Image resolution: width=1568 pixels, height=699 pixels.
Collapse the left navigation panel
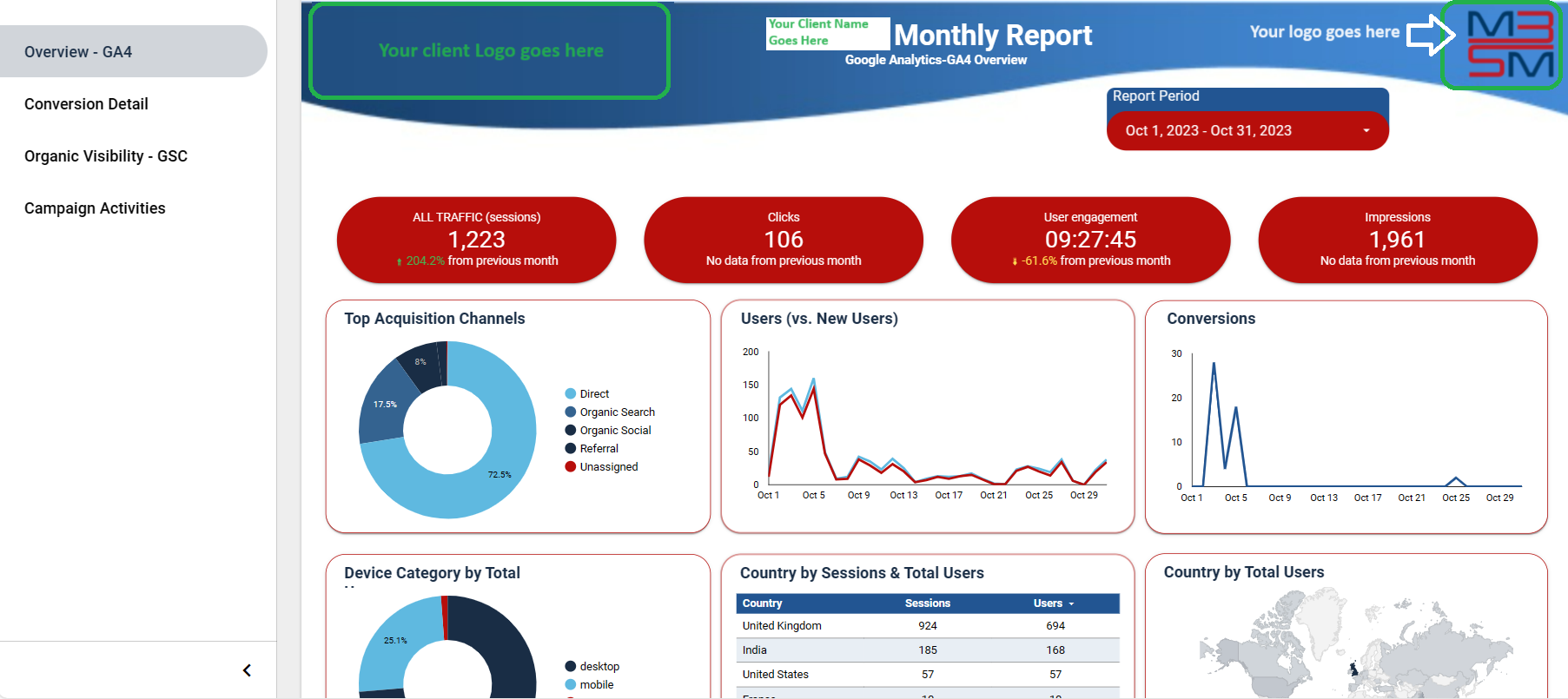pos(247,670)
